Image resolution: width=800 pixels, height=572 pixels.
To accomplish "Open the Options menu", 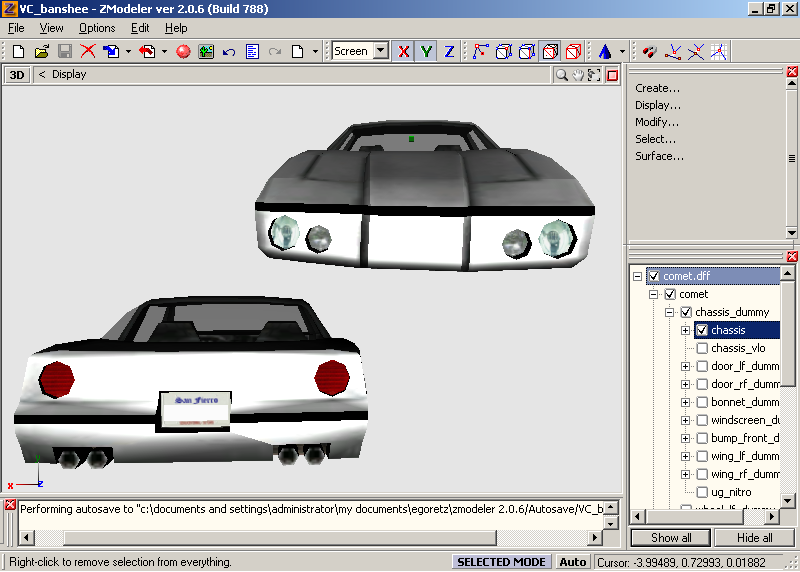I will tap(97, 28).
